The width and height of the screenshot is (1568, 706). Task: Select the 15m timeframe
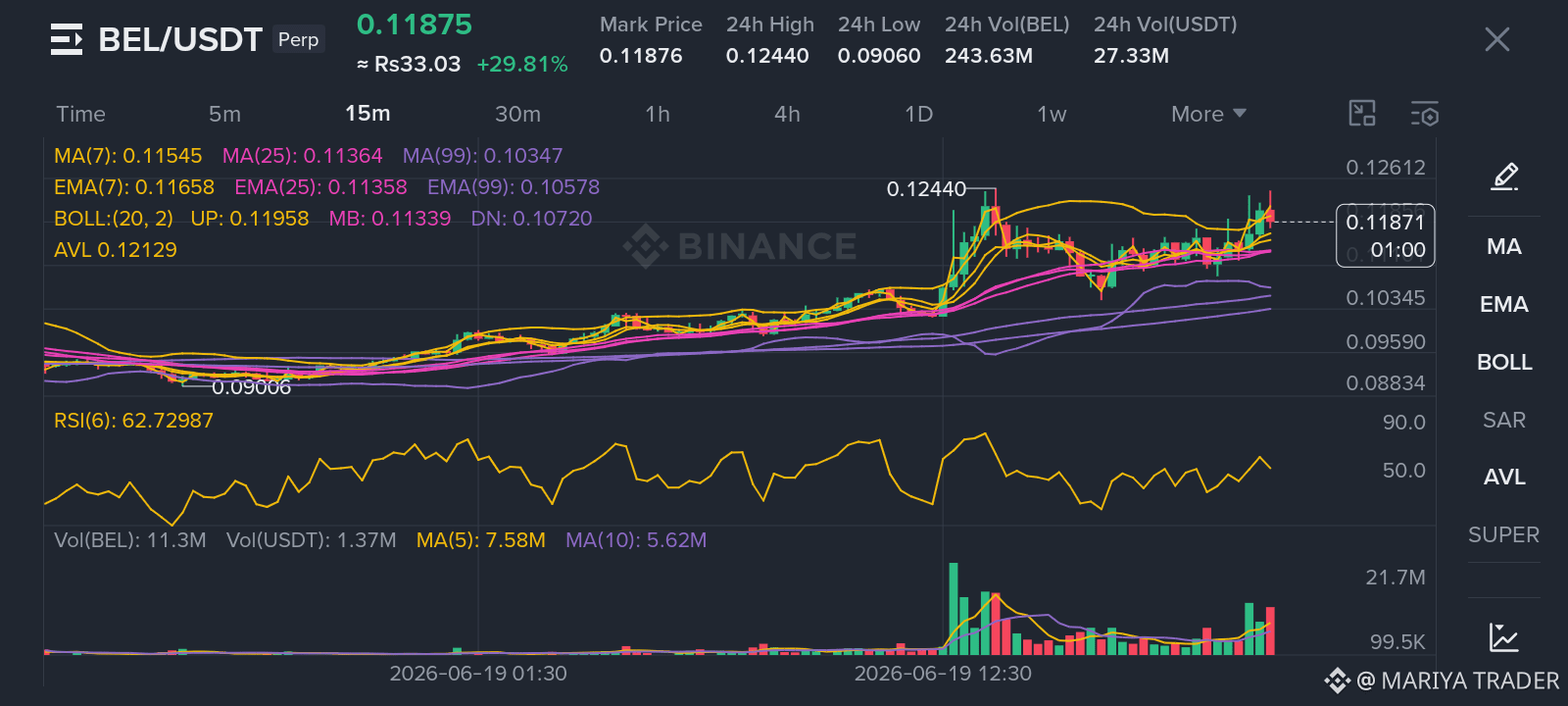click(x=367, y=114)
